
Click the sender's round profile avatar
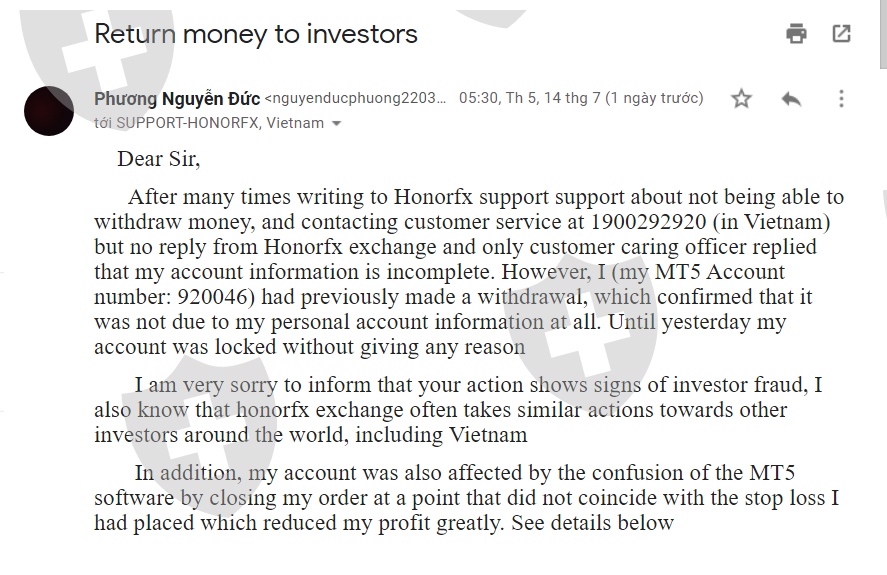pos(48,110)
